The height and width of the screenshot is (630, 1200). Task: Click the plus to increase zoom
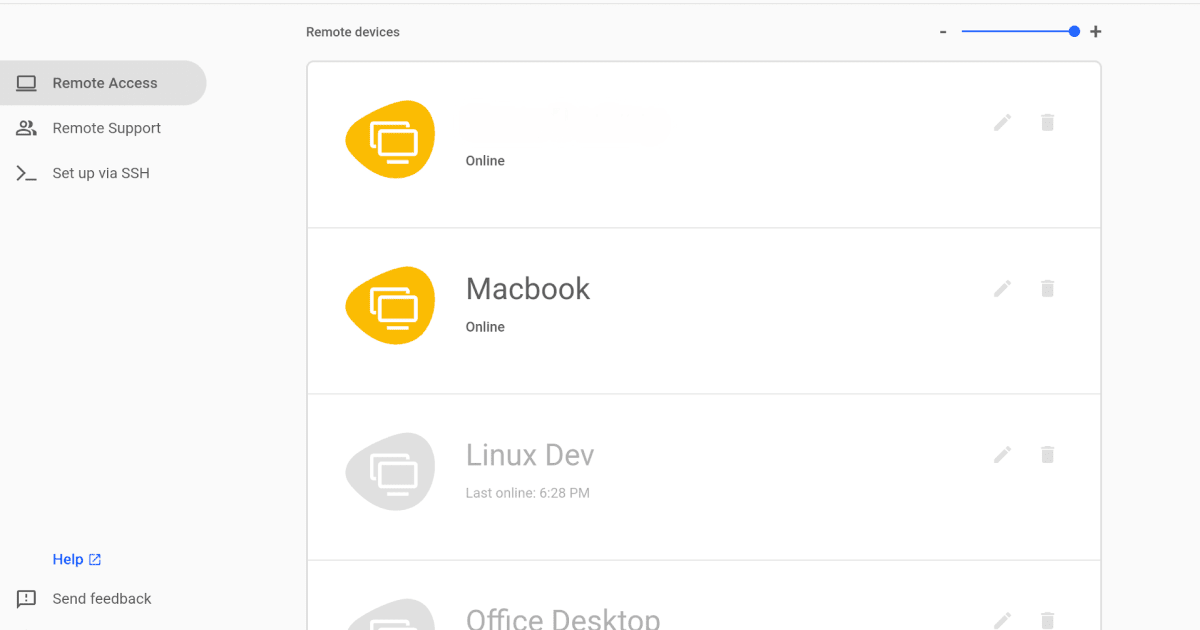(x=1095, y=31)
